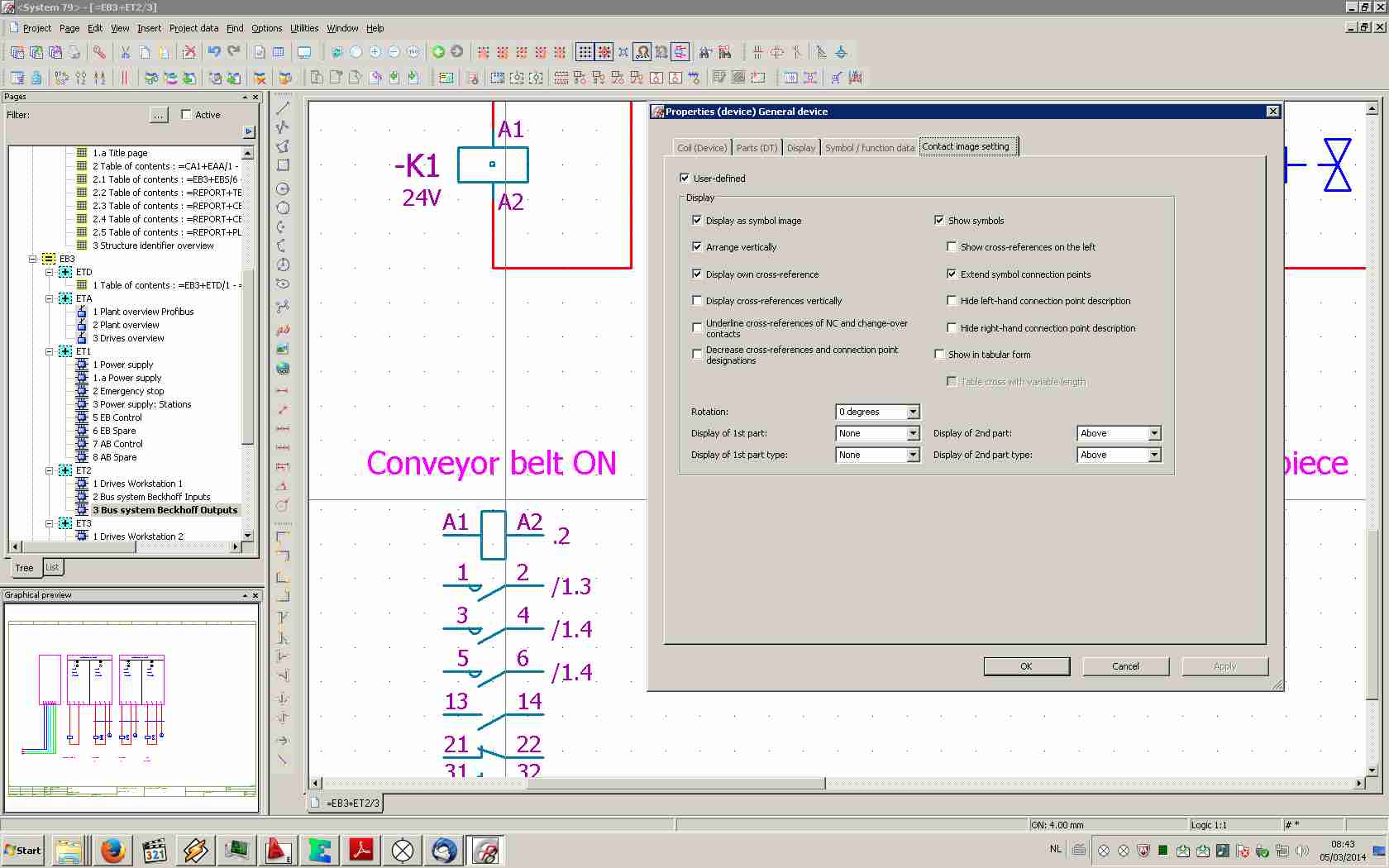Open the Project data menu

coord(193,28)
